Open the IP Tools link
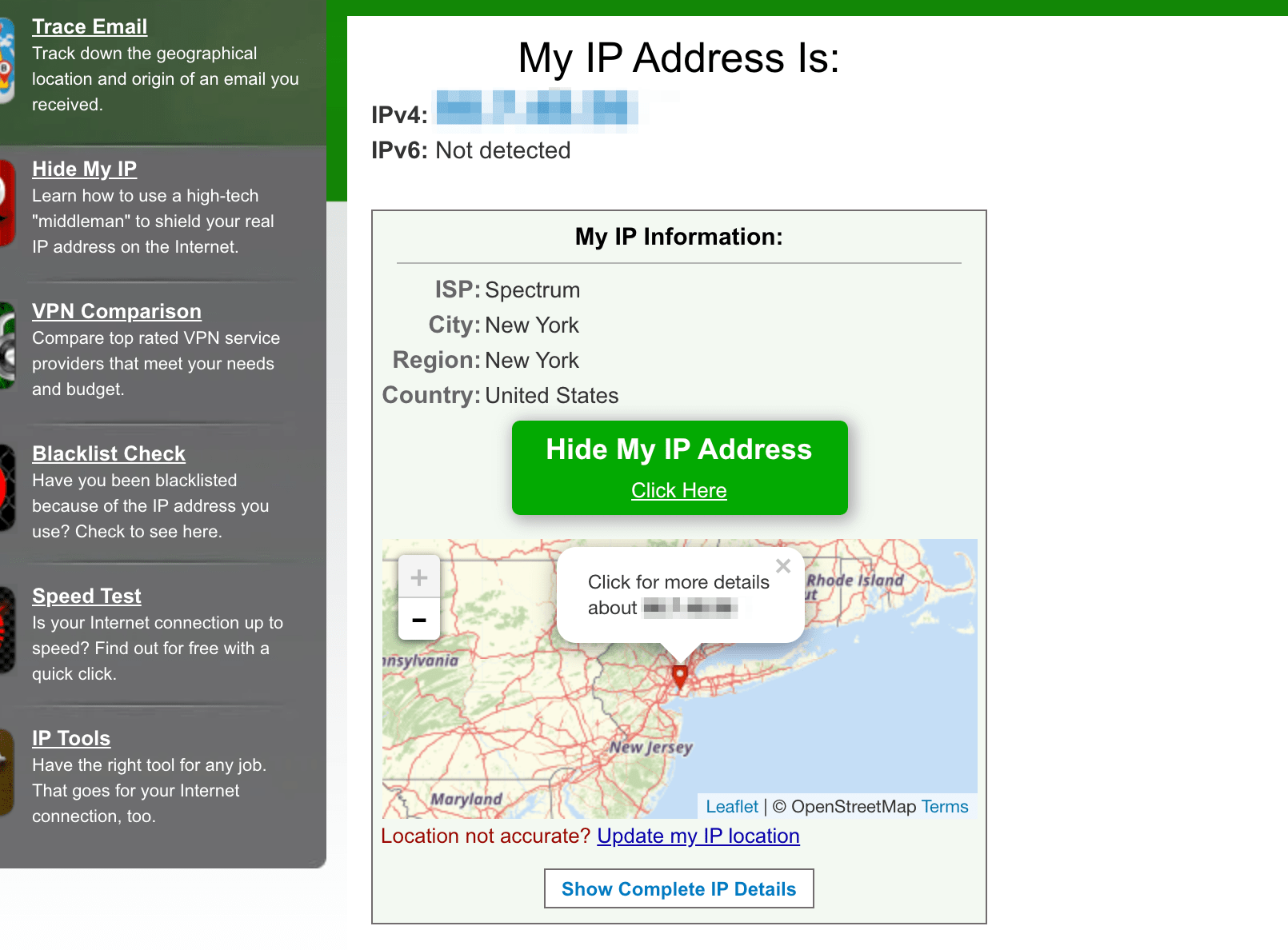Image resolution: width=1288 pixels, height=950 pixels. click(x=71, y=738)
